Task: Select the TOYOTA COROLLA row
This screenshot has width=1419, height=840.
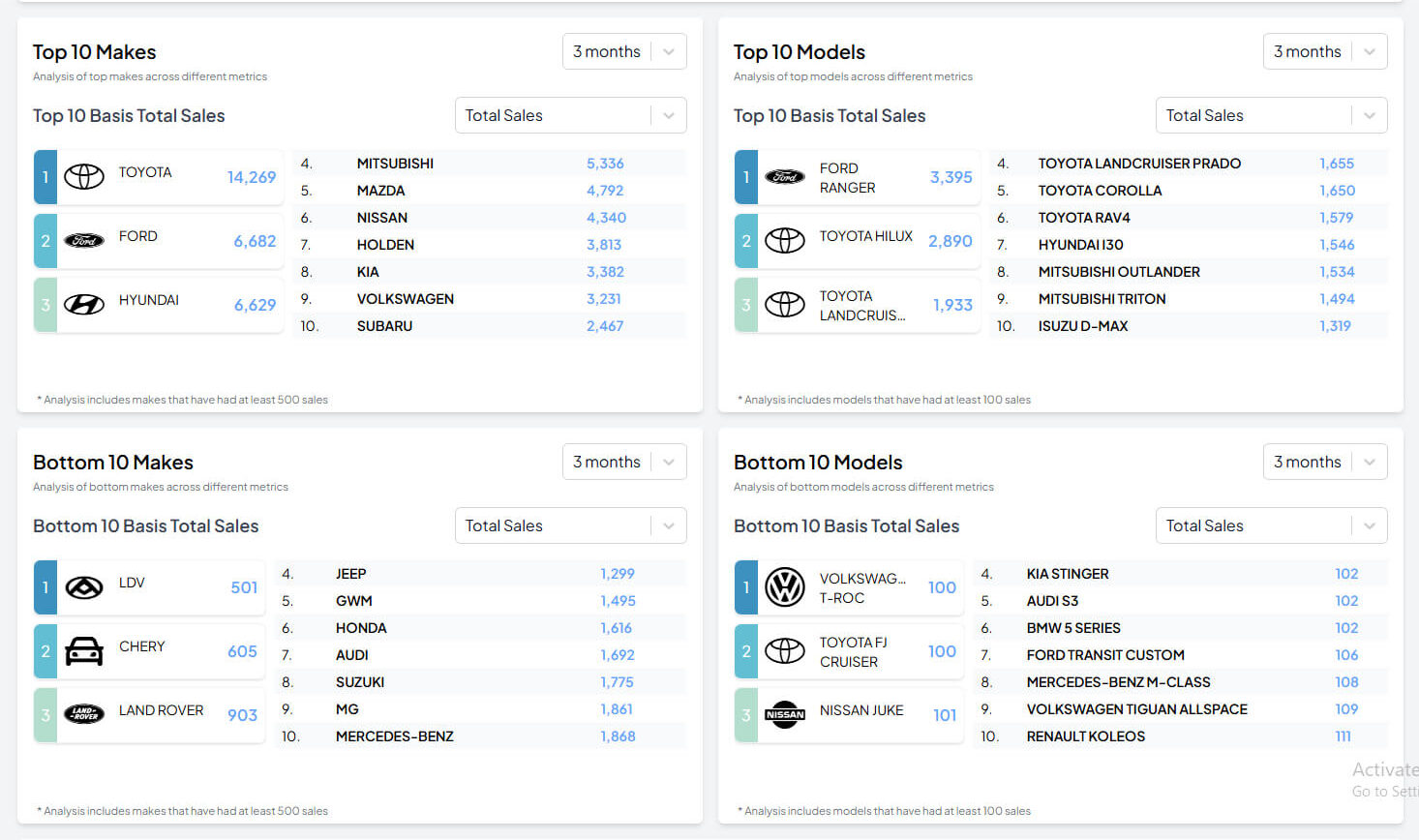Action: click(x=1189, y=191)
